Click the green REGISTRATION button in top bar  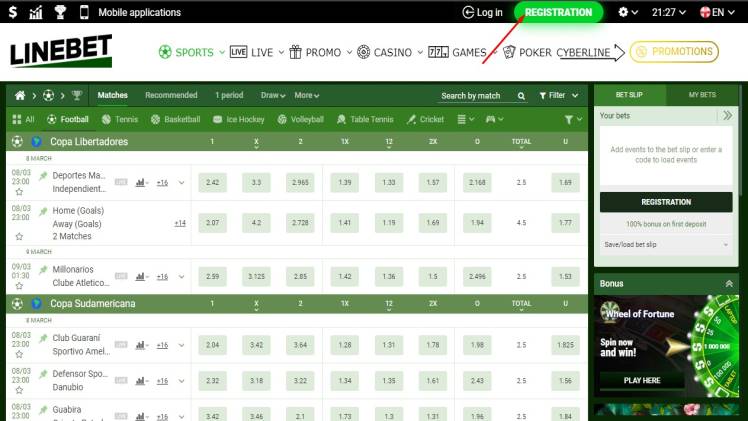tap(558, 12)
